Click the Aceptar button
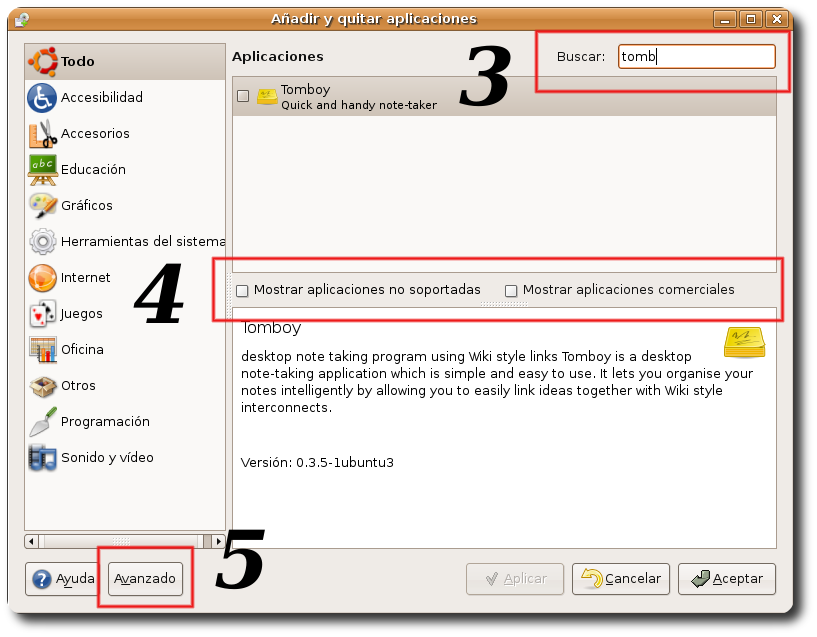This screenshot has height=637, width=817. click(x=727, y=578)
